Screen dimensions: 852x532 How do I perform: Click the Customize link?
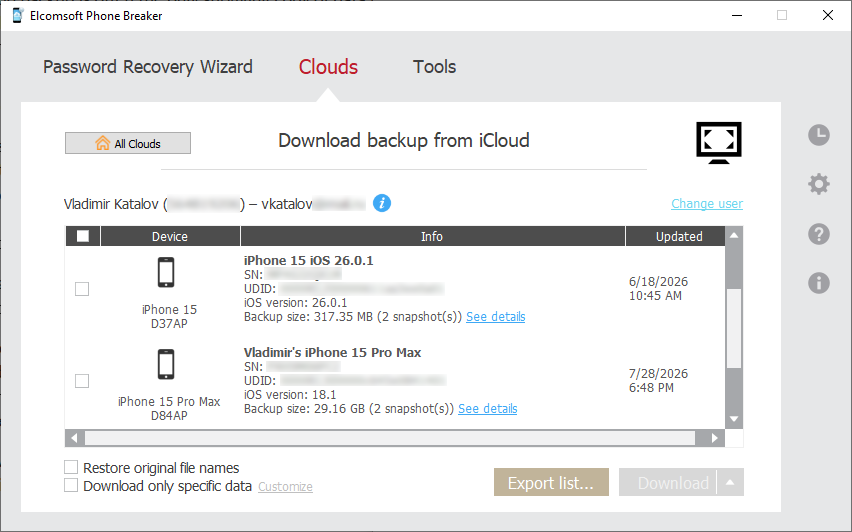pyautogui.click(x=285, y=487)
